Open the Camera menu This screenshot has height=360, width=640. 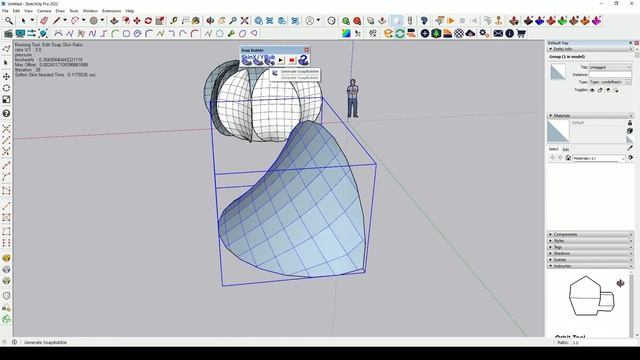tap(44, 11)
